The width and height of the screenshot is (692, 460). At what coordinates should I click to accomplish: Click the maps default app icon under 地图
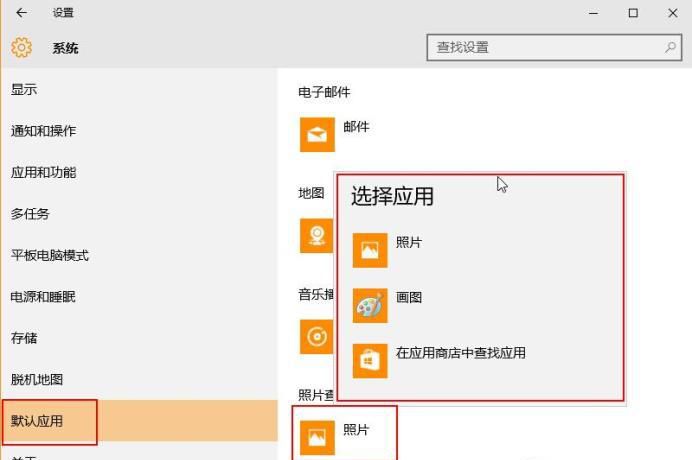[x=316, y=235]
